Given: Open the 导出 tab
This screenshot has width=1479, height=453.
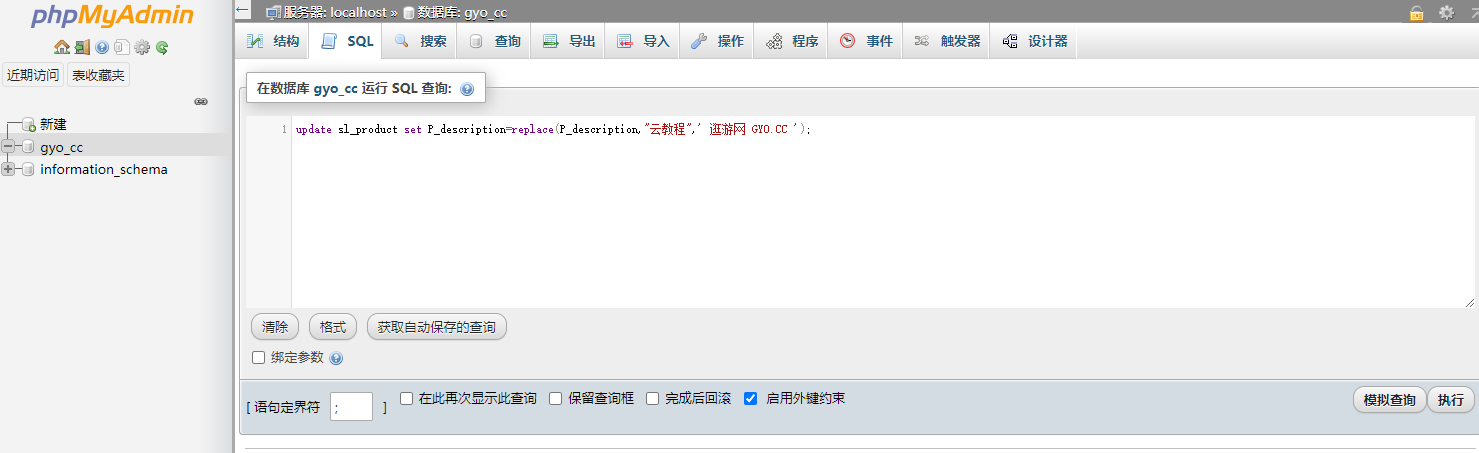Looking at the screenshot, I should (x=569, y=41).
